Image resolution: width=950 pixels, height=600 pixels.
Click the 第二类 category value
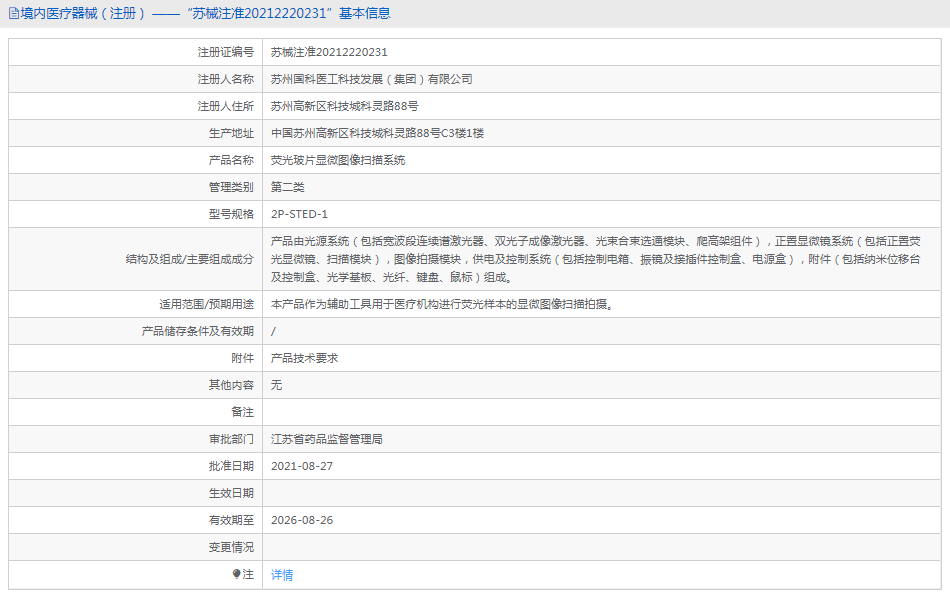tap(288, 187)
